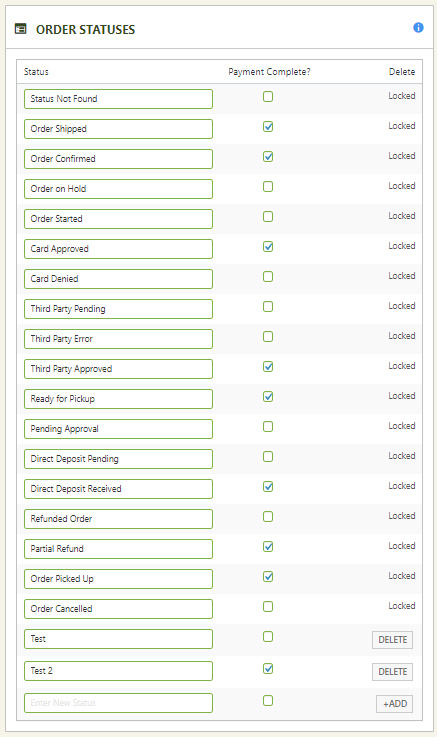Check Refunded Order payment complete box

tap(268, 517)
